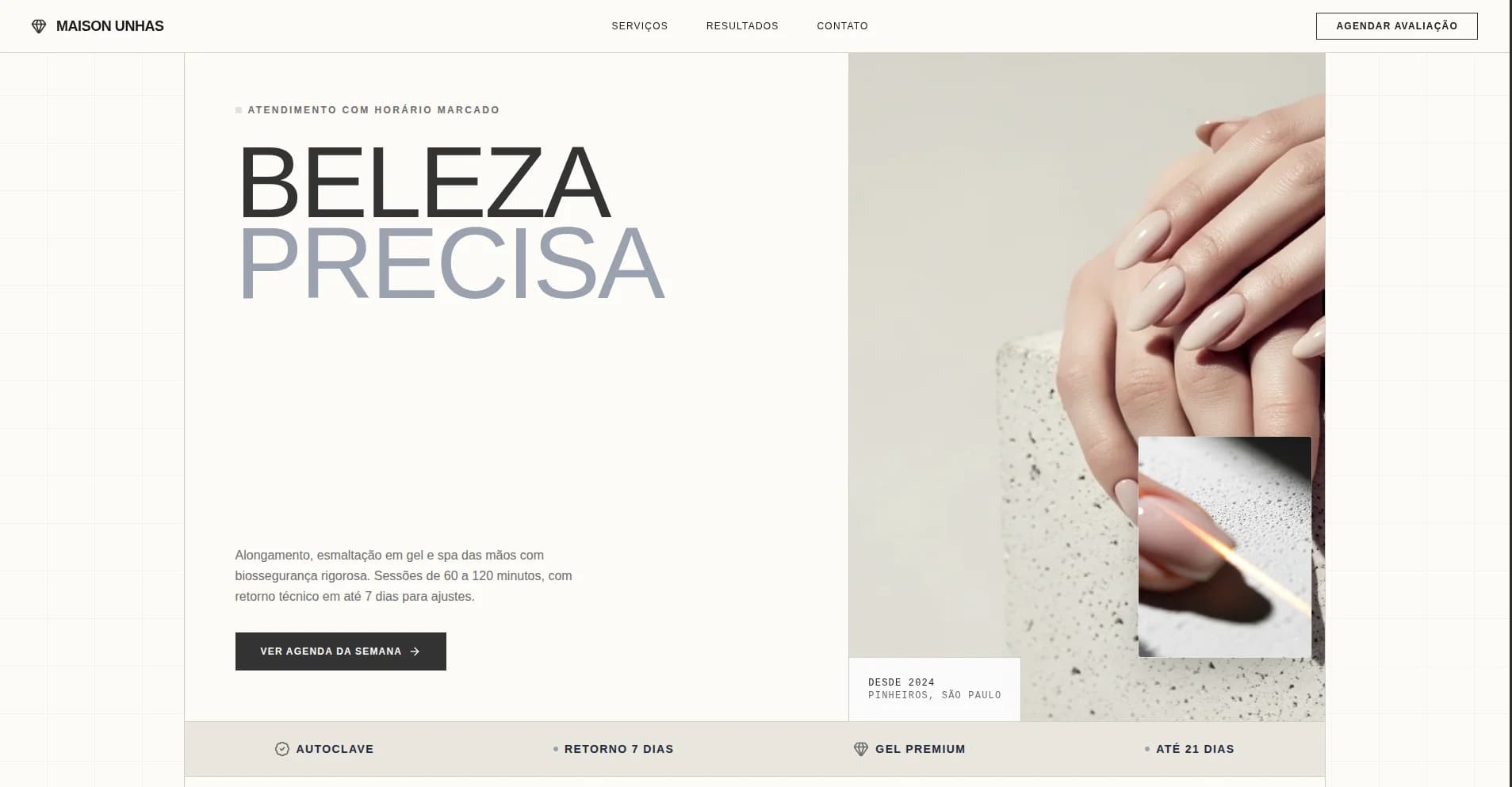Click the Ver Agenda da Semana button
1512x787 pixels.
(x=341, y=651)
